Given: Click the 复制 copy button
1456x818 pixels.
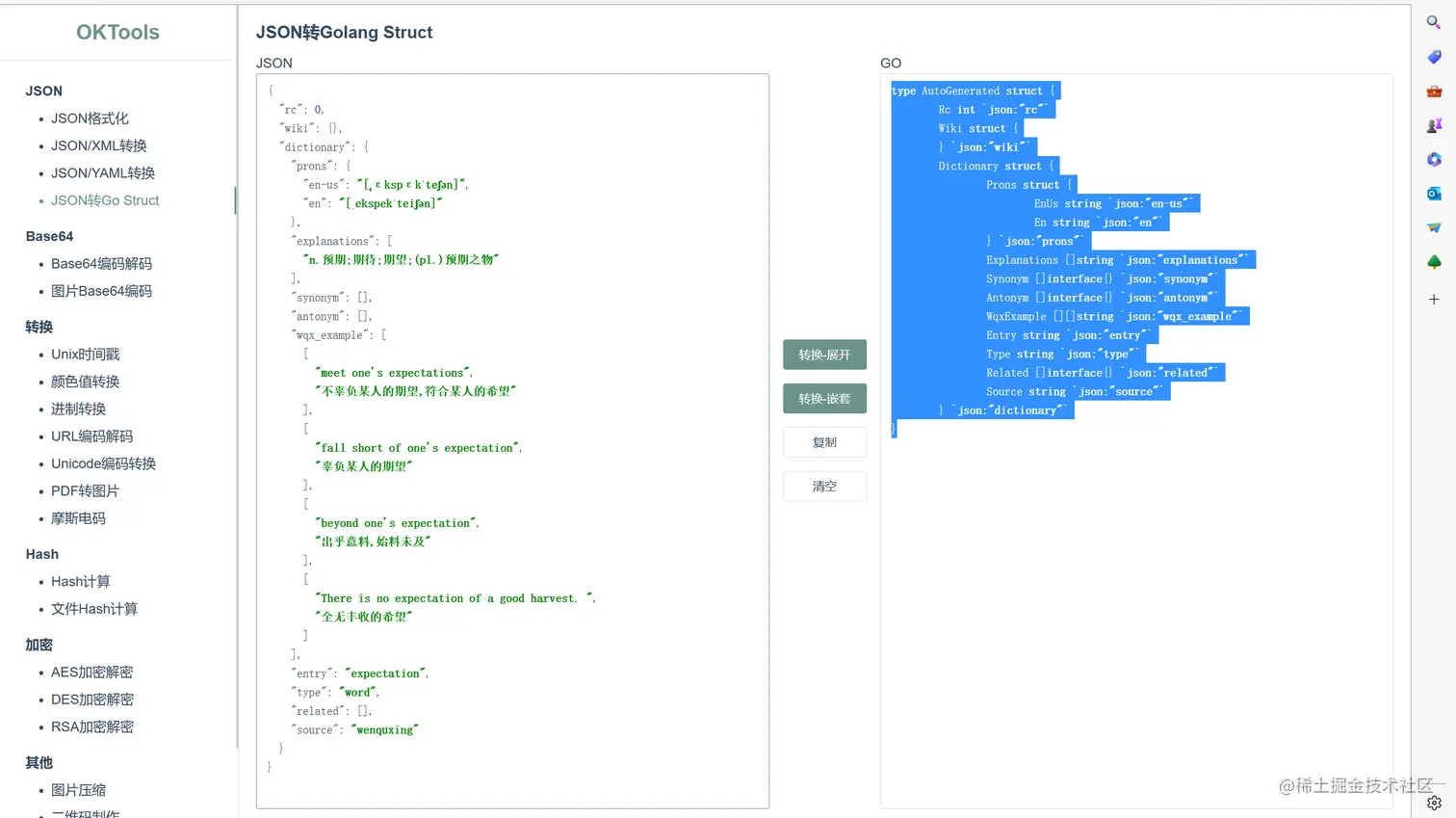Looking at the screenshot, I should click(824, 442).
